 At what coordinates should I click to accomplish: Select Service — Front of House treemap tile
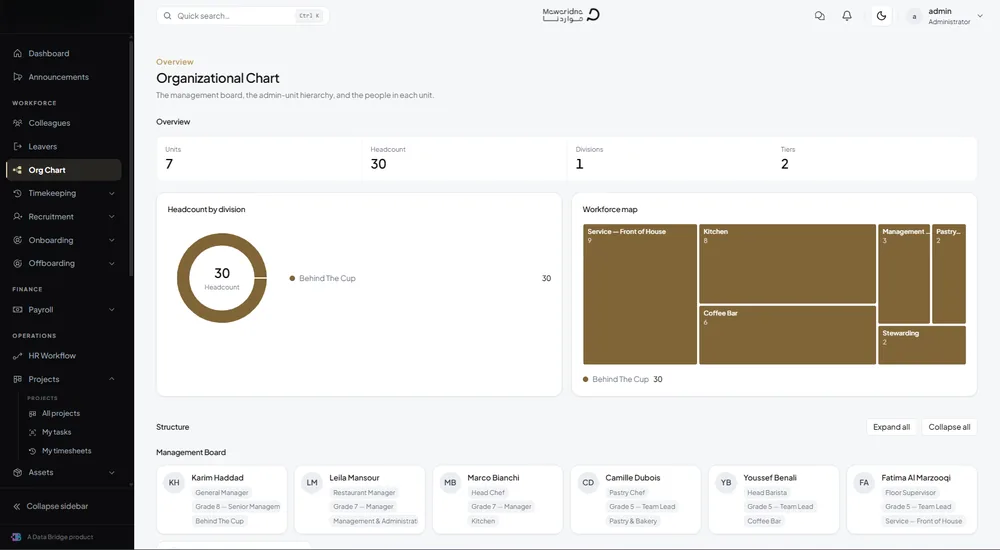(640, 294)
